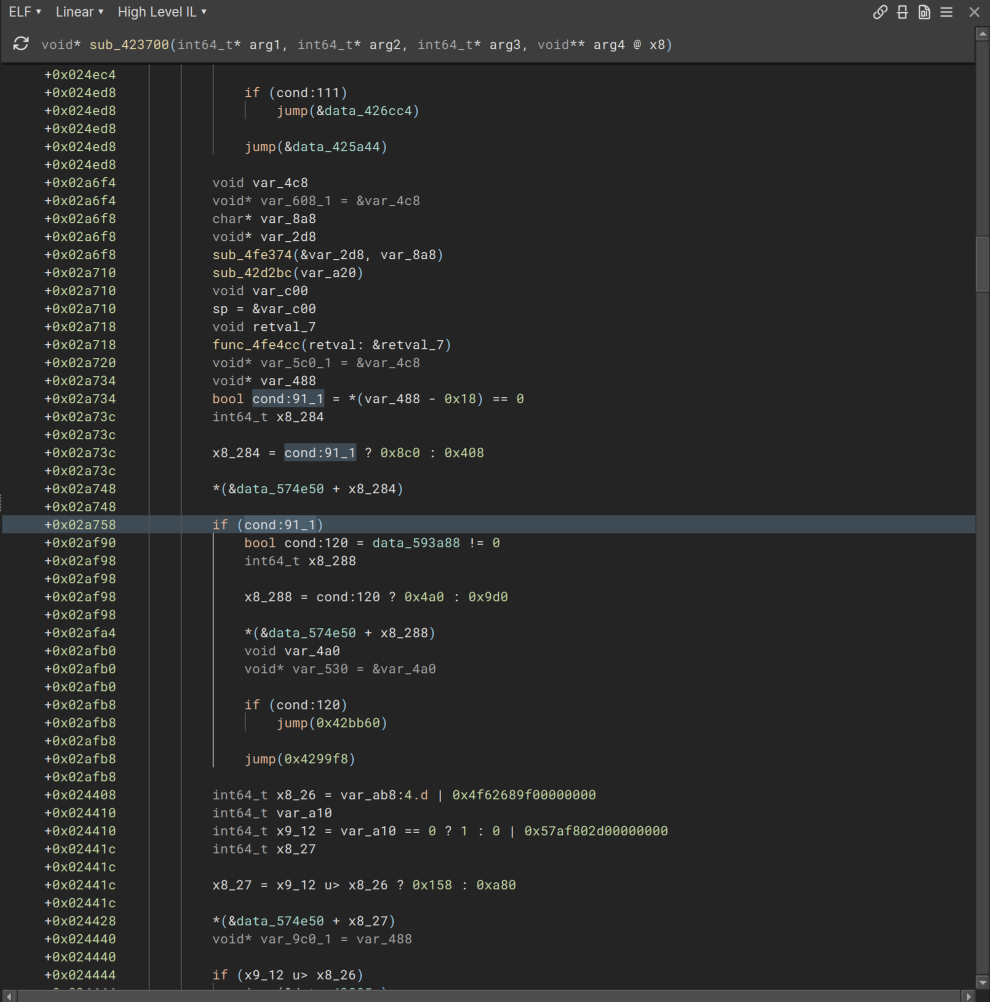Jump to data_426cc4 reference
The image size is (990, 1002).
point(367,111)
